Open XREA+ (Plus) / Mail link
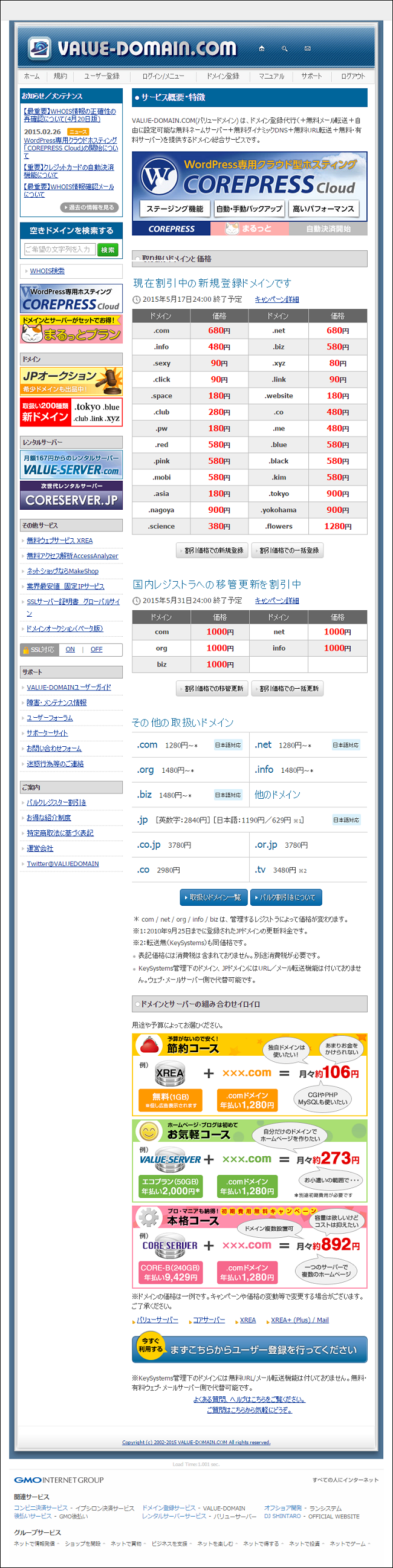Viewport: 393px width, 1568px height. click(x=299, y=1319)
